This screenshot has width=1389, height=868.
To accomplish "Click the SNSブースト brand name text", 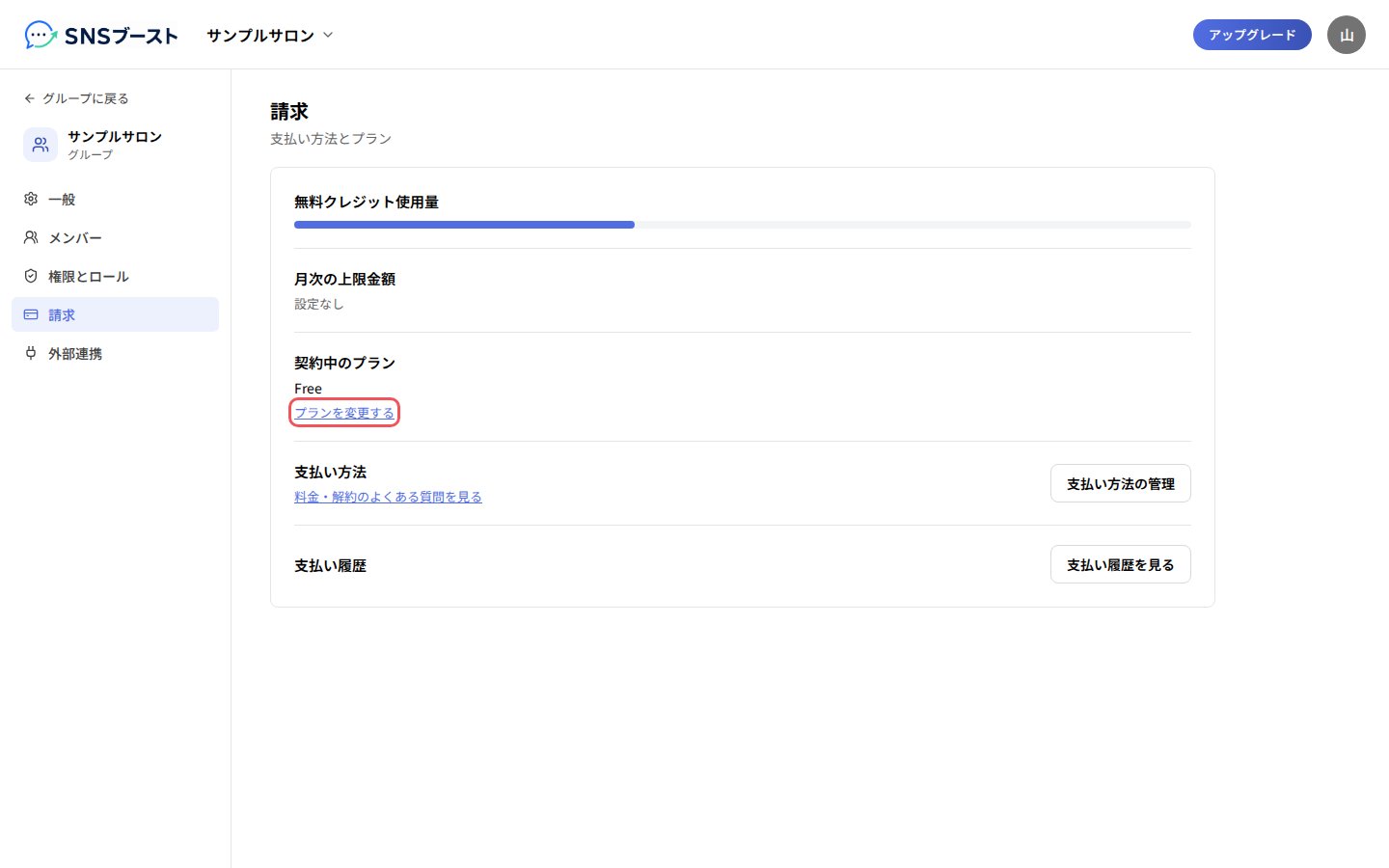I will coord(122,36).
